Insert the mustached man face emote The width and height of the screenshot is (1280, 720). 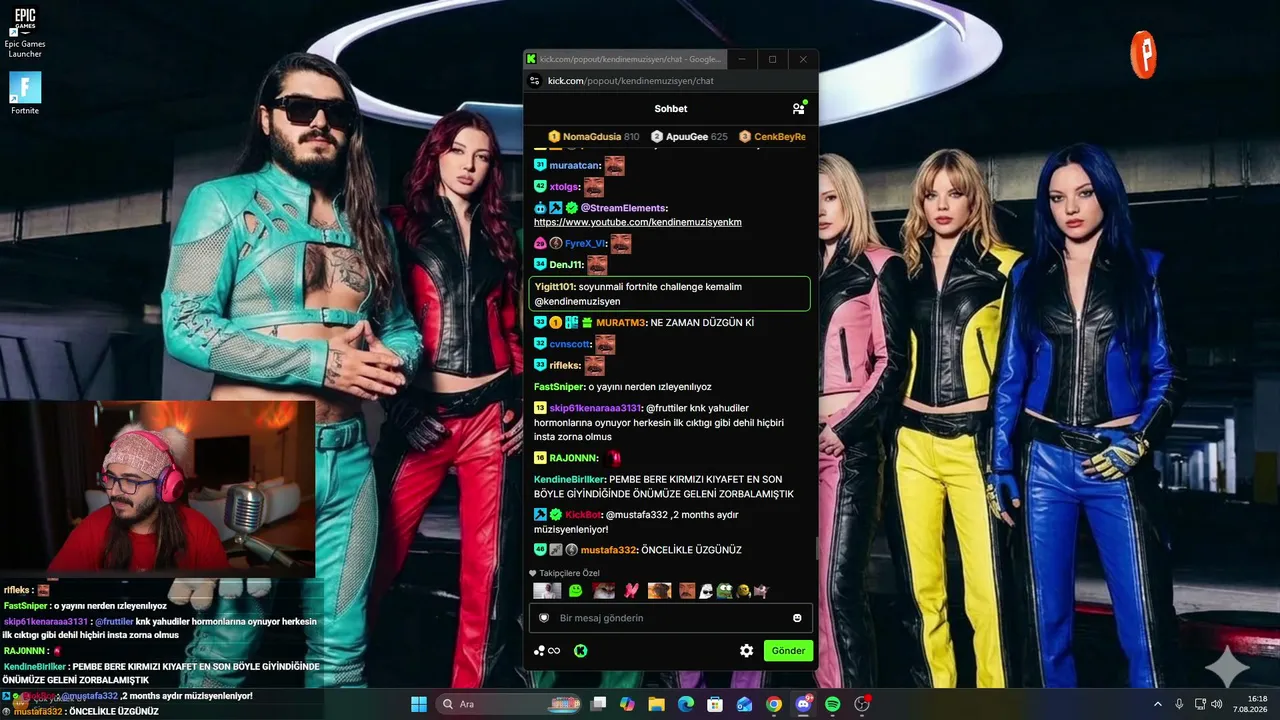pos(687,591)
